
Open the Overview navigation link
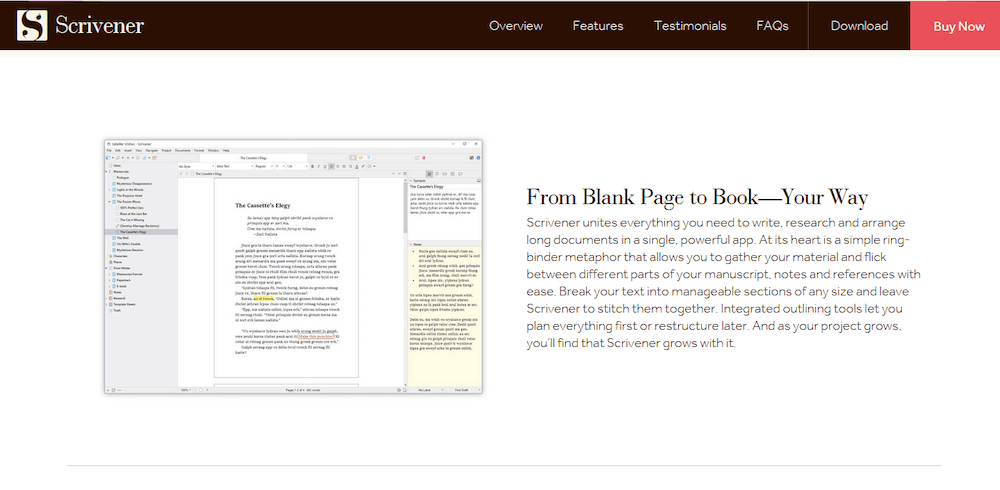click(515, 26)
